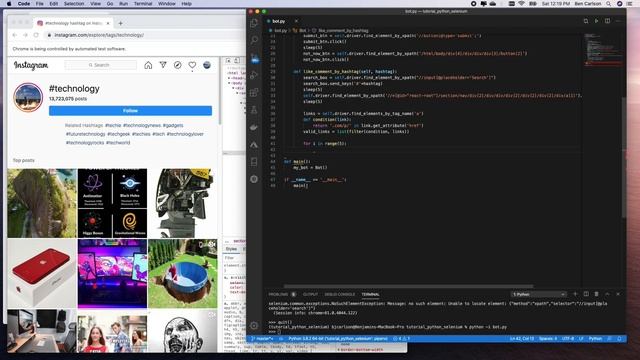Image resolution: width=640 pixels, height=360 pixels.
Task: Open Source Control view in VS Code activity bar
Action: pos(254,58)
